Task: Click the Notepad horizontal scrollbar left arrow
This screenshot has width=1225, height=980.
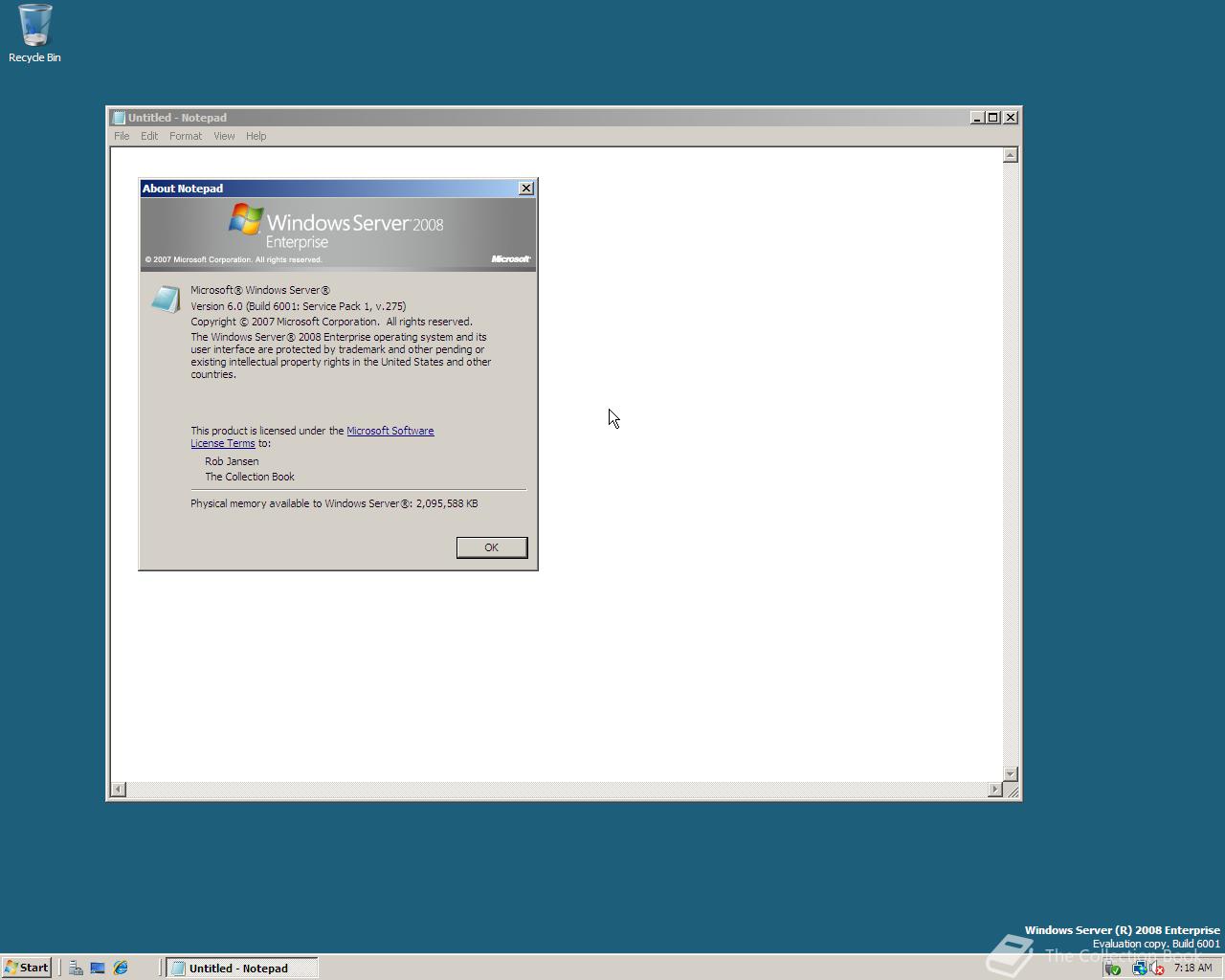Action: click(x=118, y=790)
